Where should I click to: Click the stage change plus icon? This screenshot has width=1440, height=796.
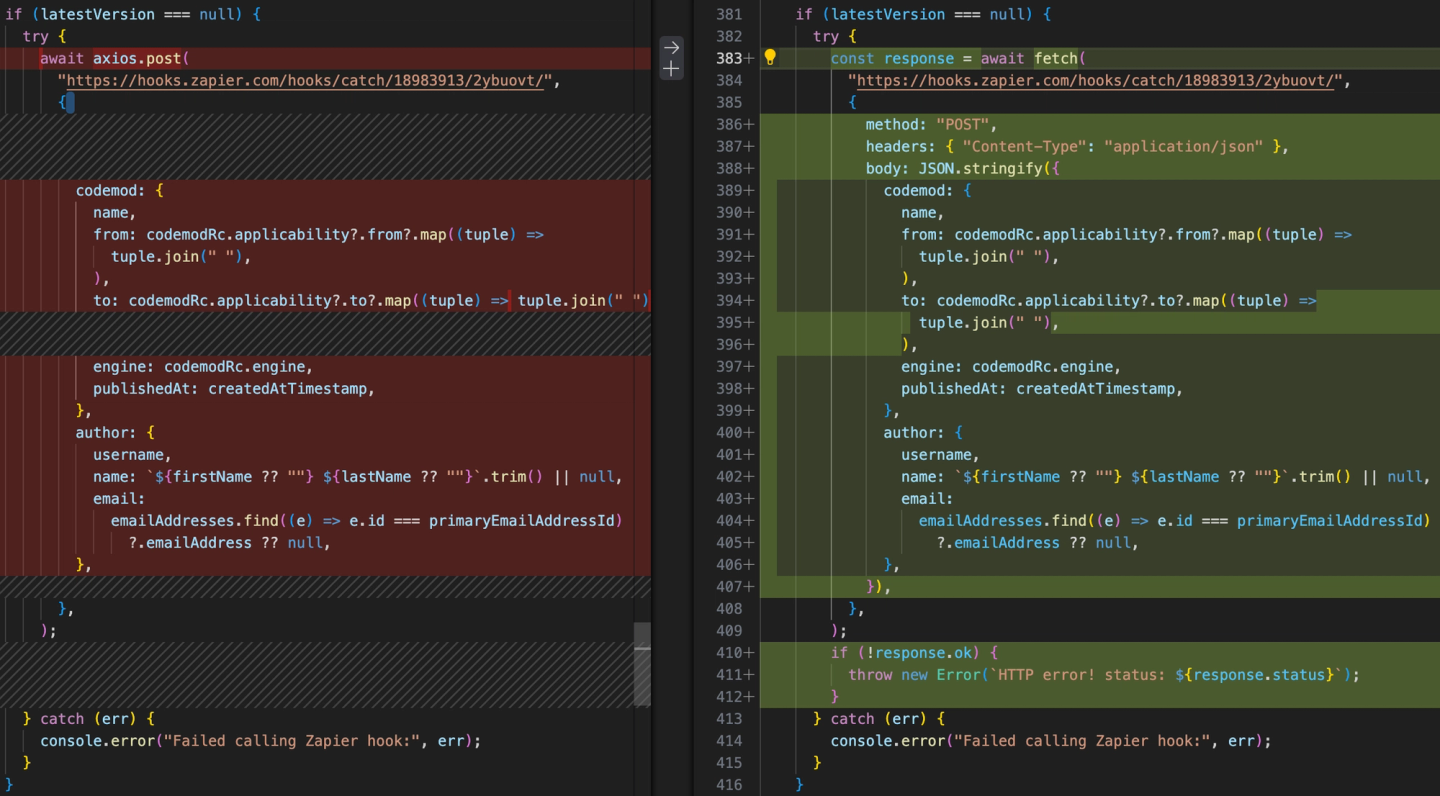tap(672, 69)
